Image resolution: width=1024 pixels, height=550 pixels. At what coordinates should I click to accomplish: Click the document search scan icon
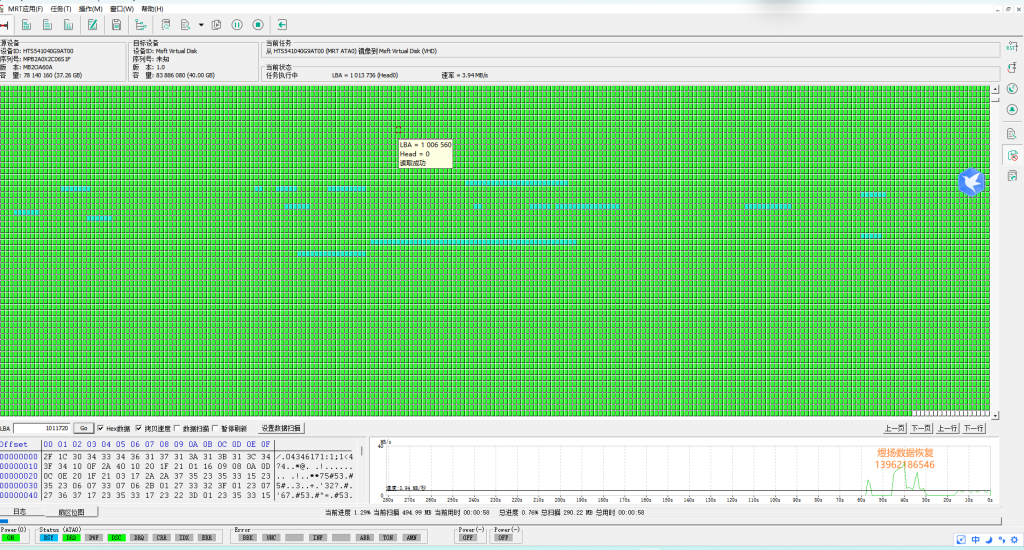click(x=165, y=25)
